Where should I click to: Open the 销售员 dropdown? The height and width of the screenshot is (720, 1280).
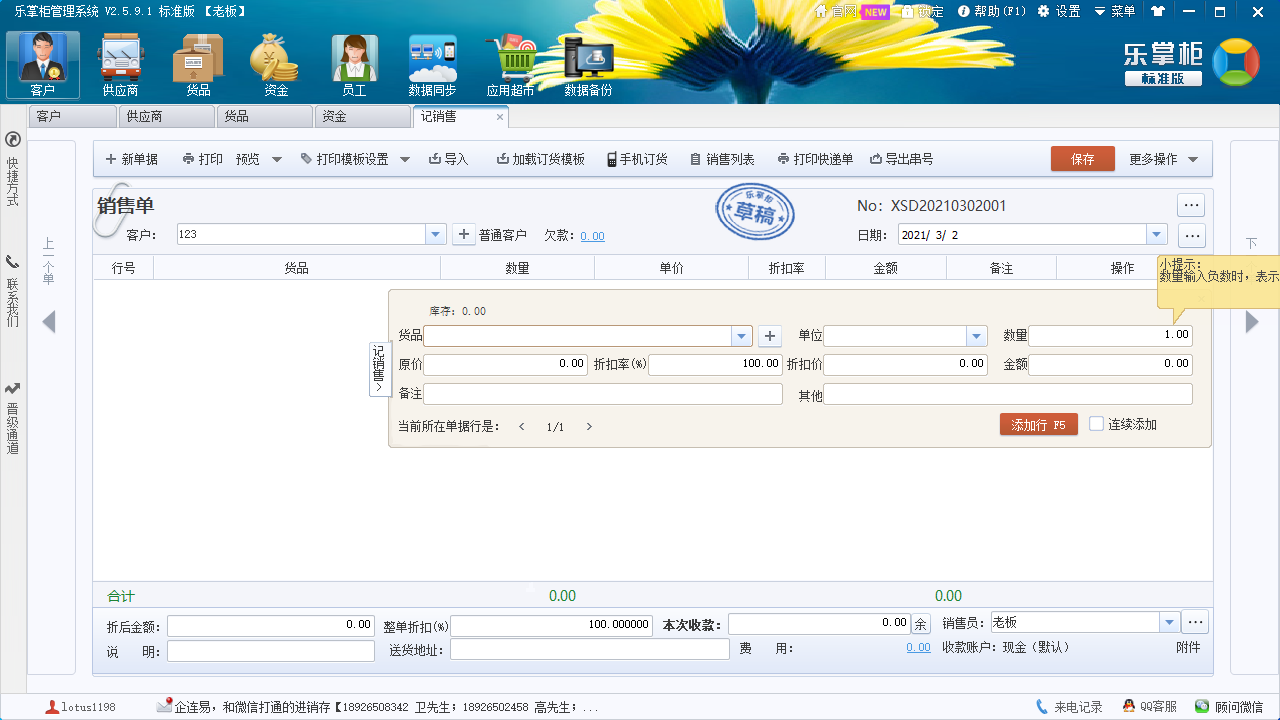(x=1168, y=621)
